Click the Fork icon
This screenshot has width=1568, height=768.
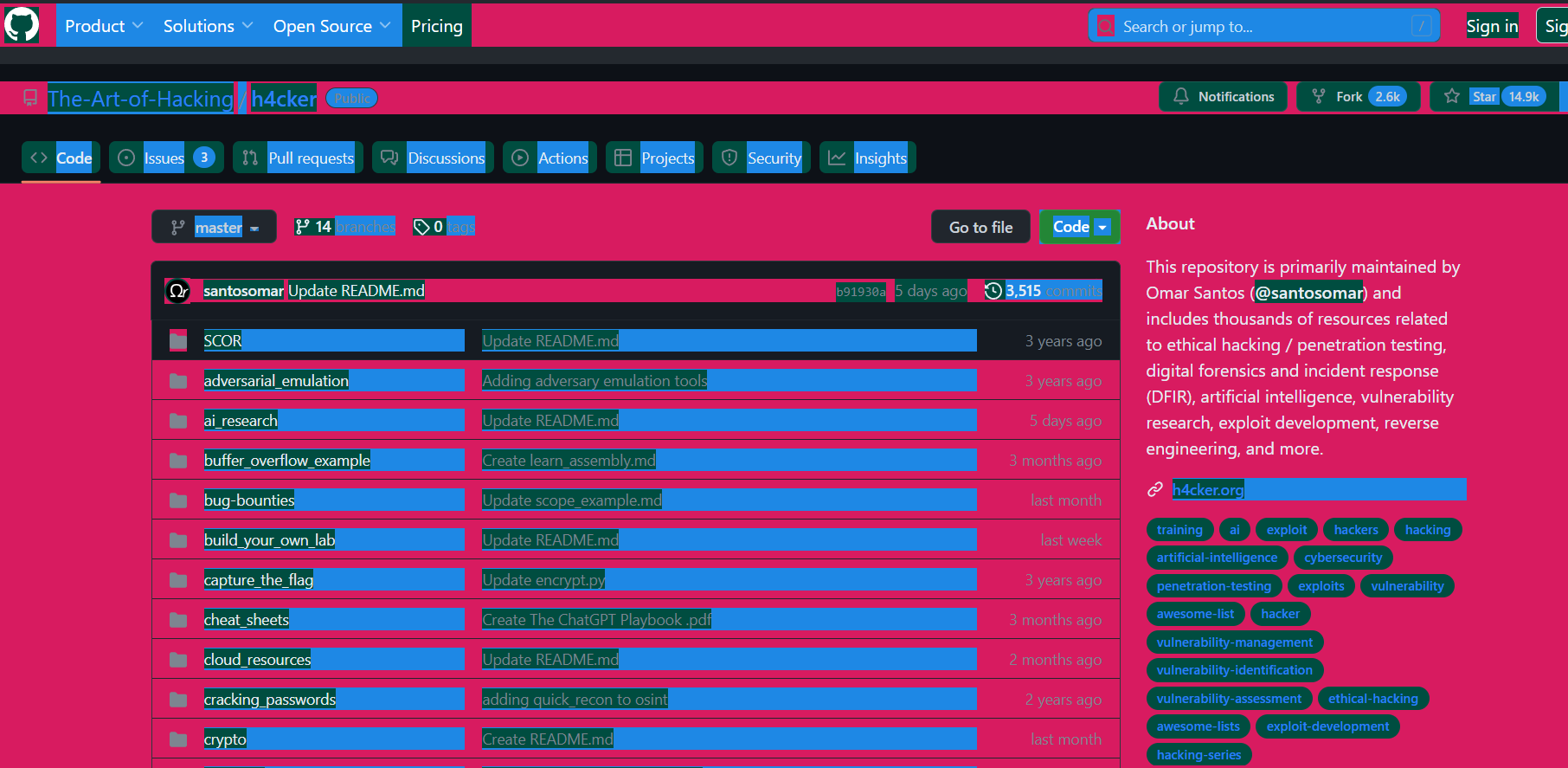[1319, 96]
